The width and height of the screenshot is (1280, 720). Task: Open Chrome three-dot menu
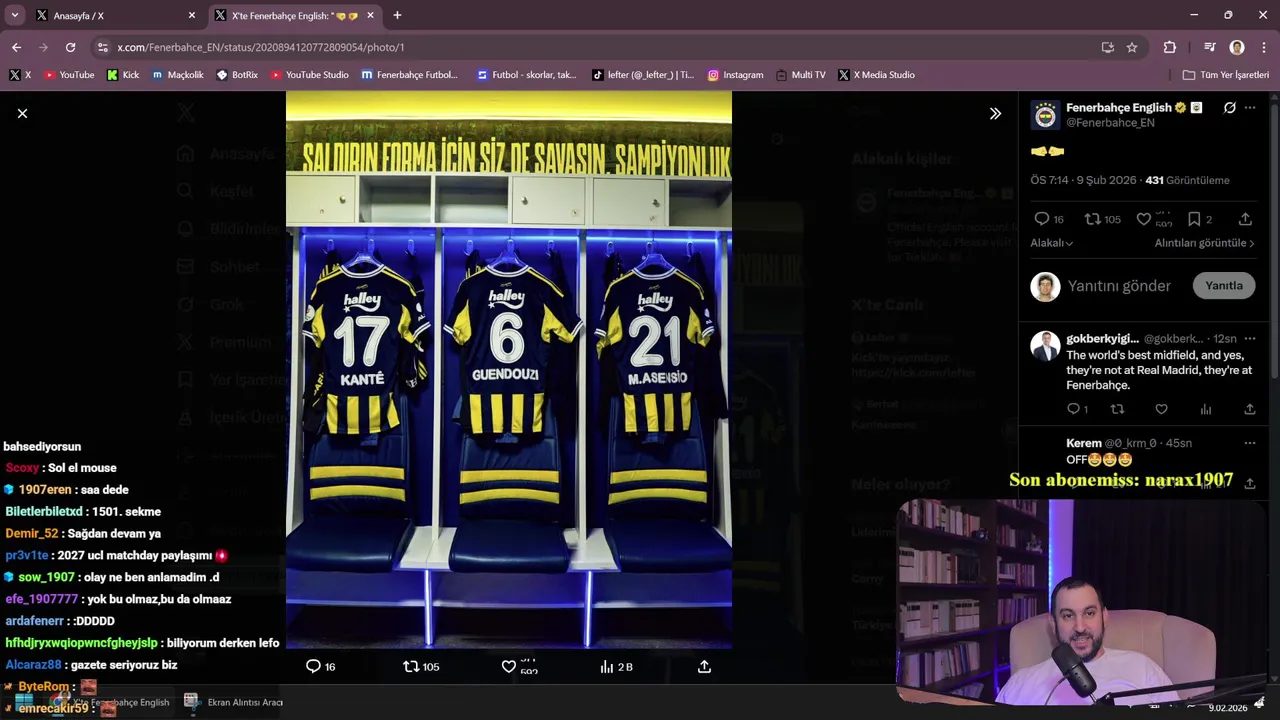coord(1264,47)
